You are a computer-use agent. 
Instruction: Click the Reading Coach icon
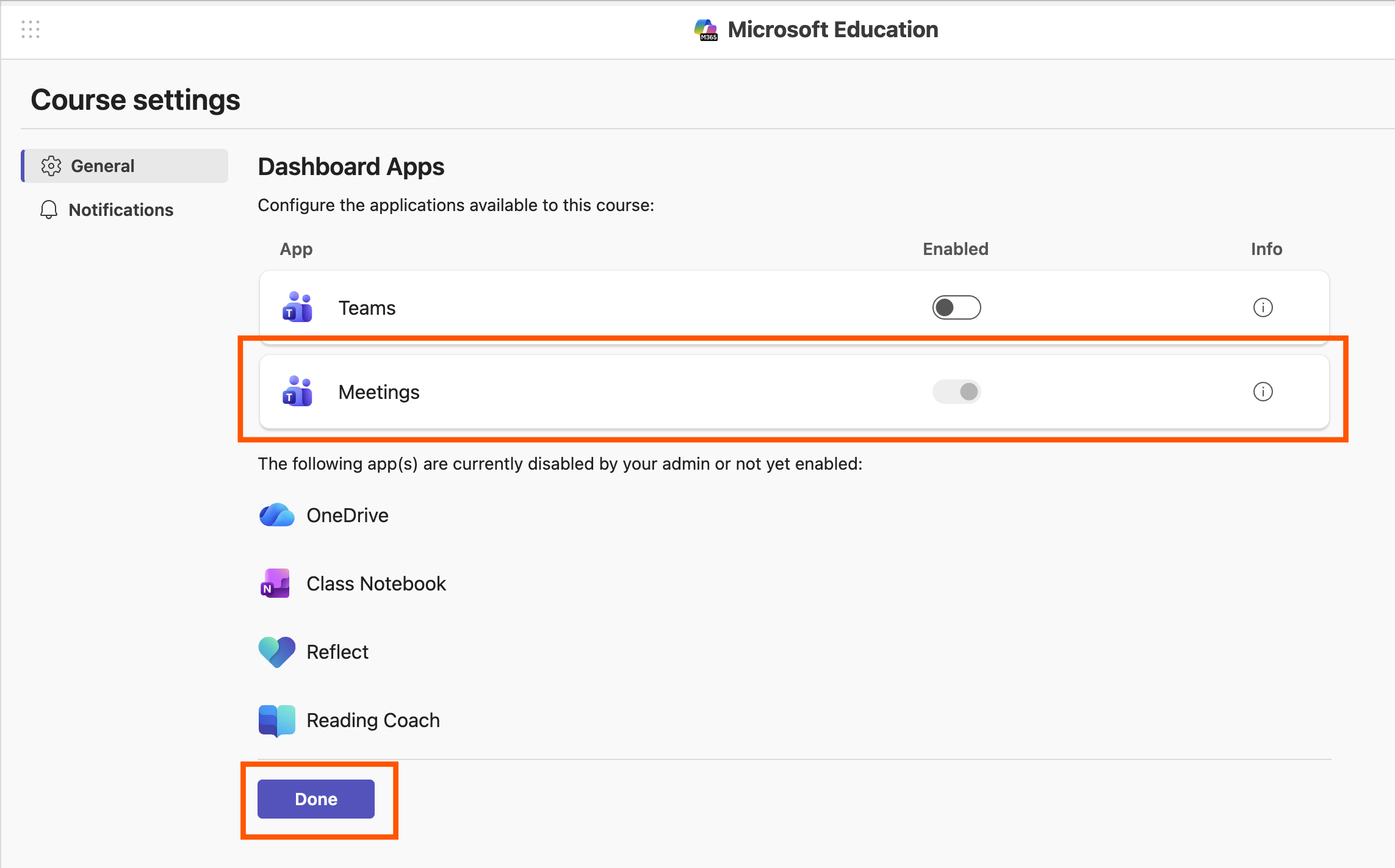point(277,720)
